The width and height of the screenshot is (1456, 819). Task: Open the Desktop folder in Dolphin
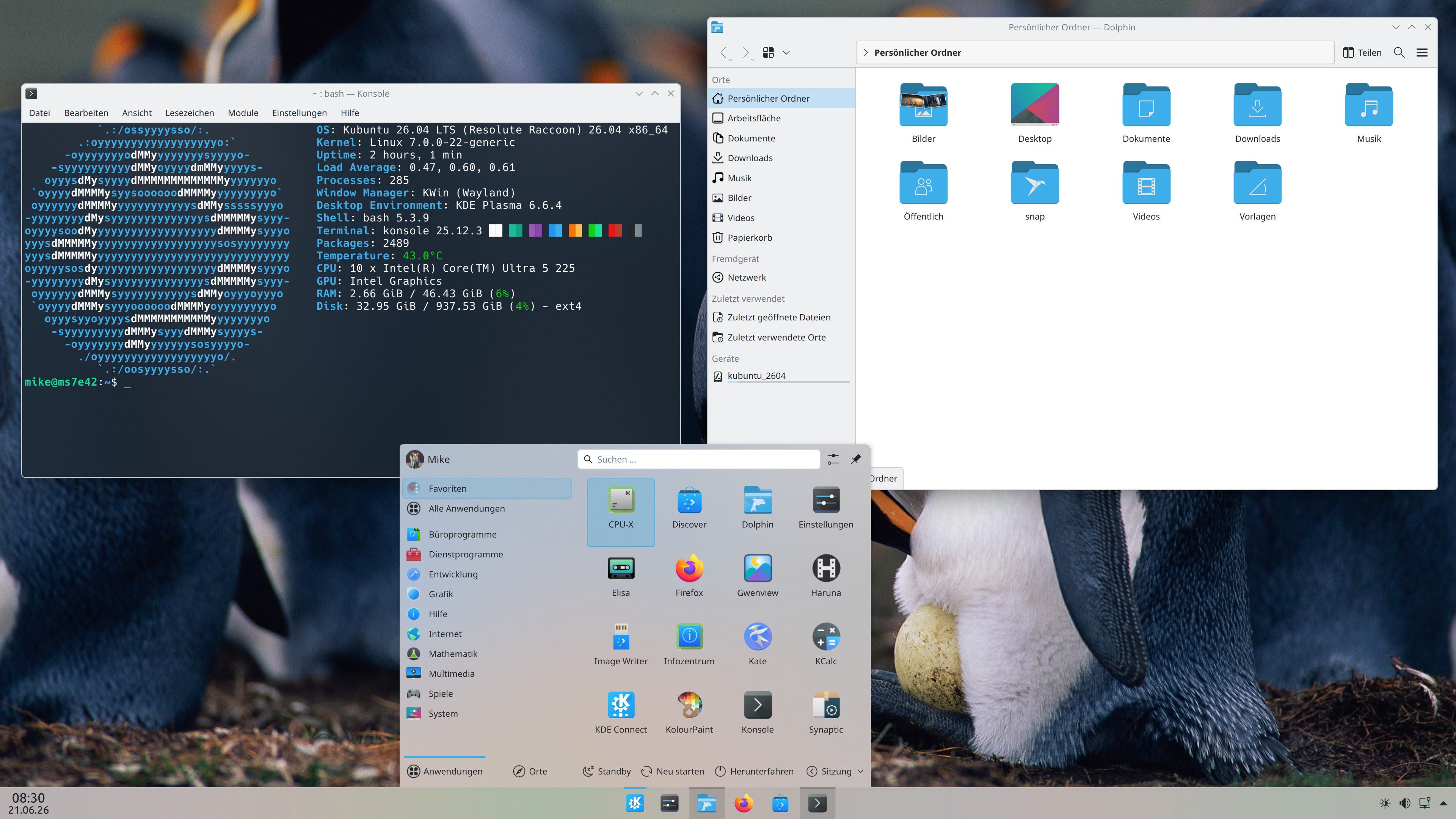[1034, 113]
